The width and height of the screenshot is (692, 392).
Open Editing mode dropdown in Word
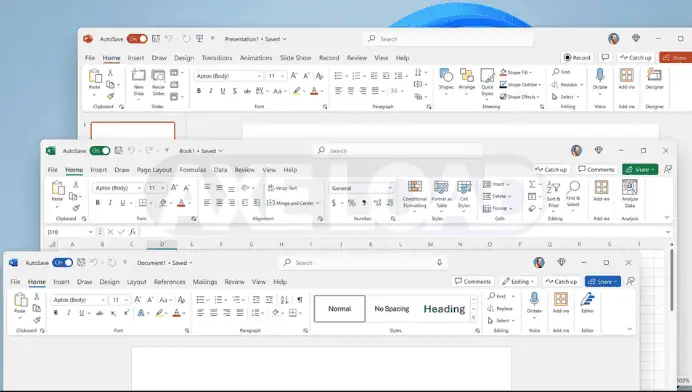518,282
